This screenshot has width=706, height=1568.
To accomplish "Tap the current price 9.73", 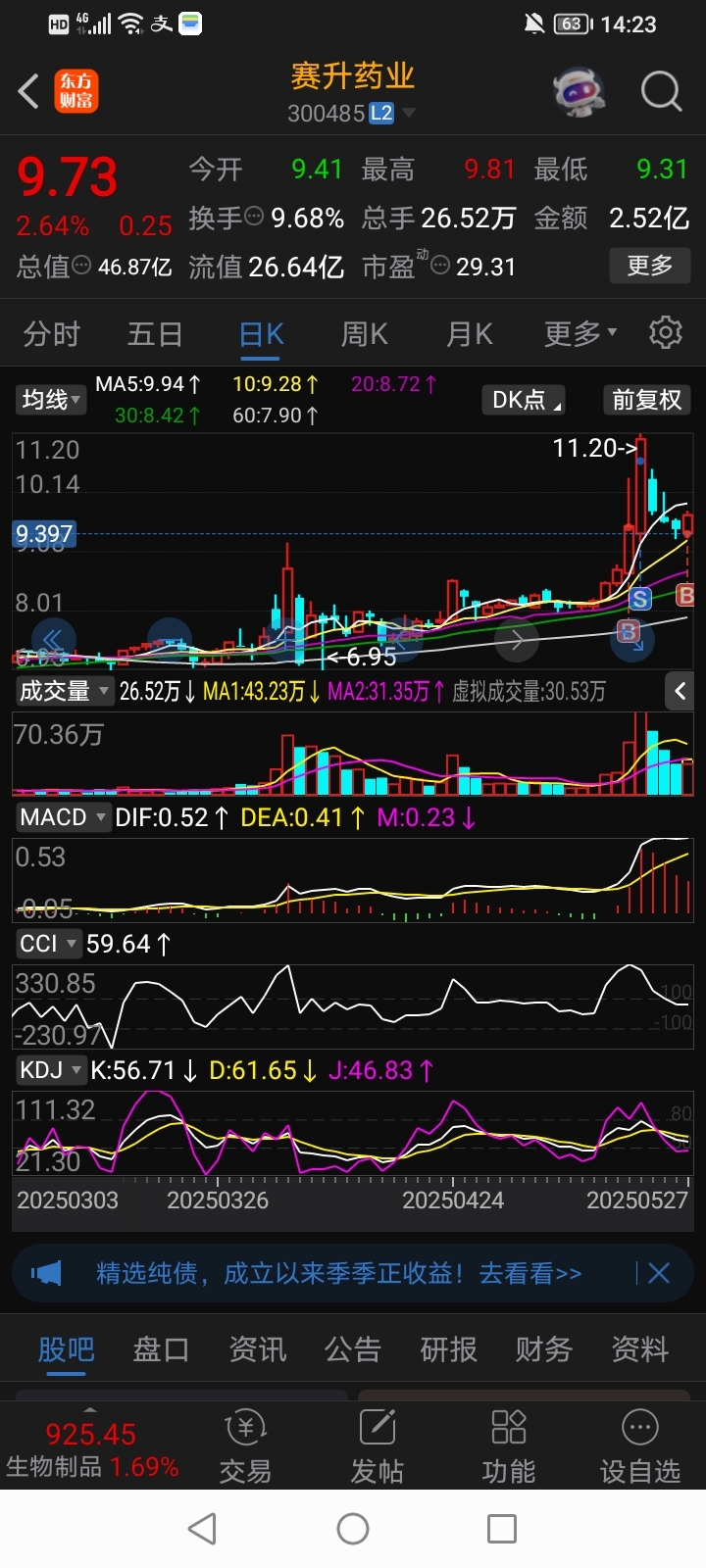I will pyautogui.click(x=68, y=177).
